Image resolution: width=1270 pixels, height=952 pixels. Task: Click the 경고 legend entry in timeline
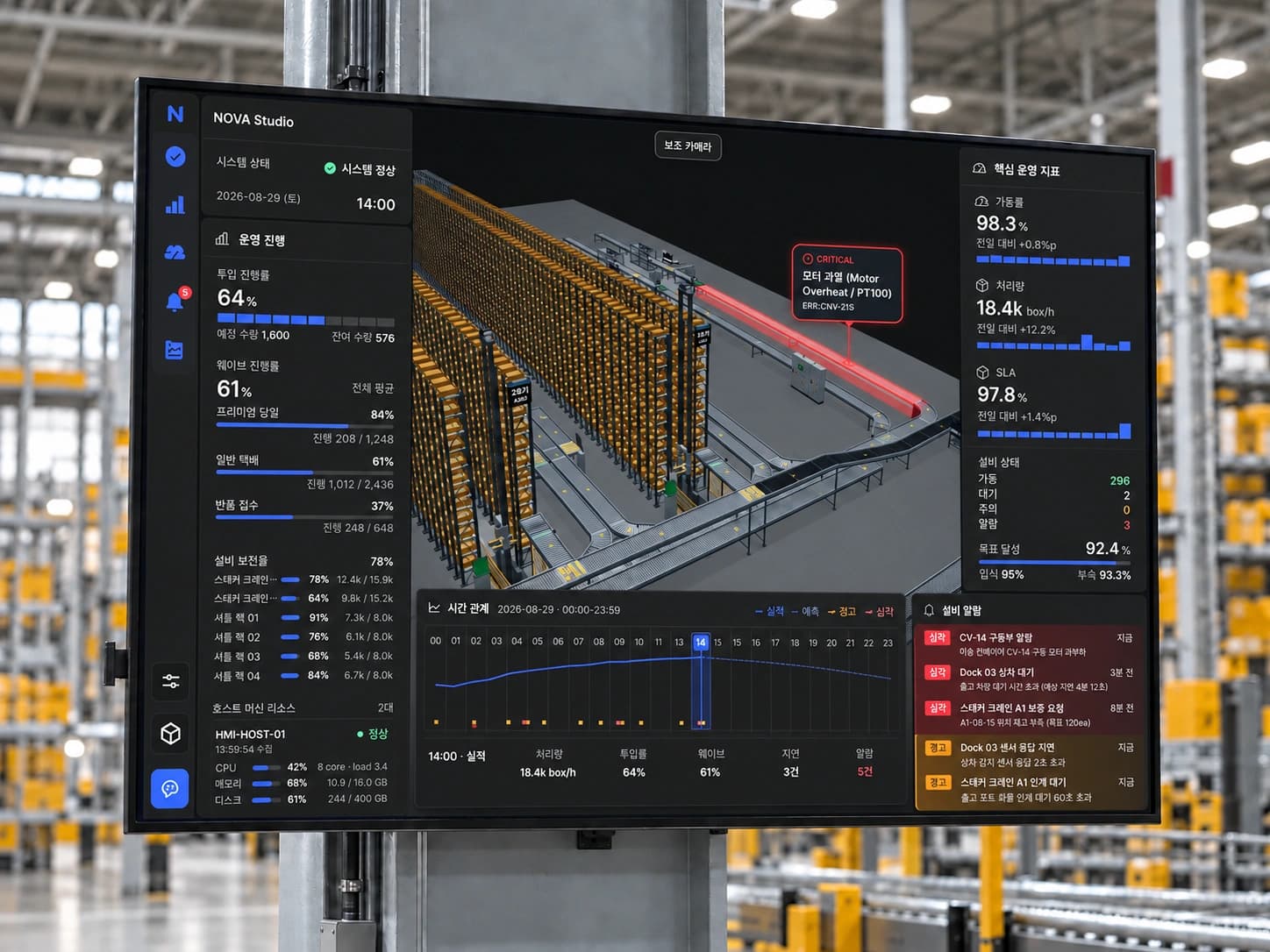point(842,612)
